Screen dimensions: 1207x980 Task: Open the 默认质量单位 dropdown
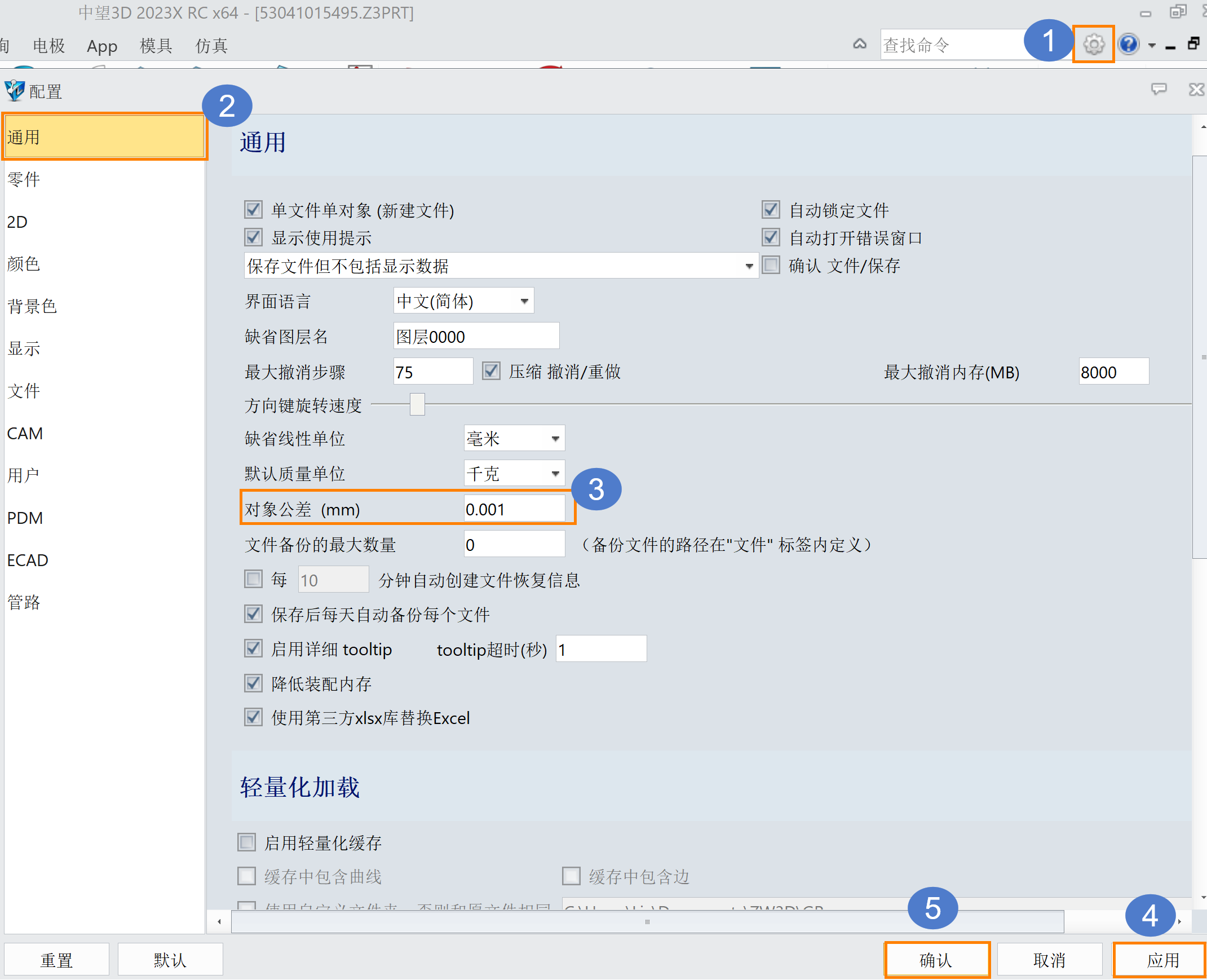[x=514, y=474]
